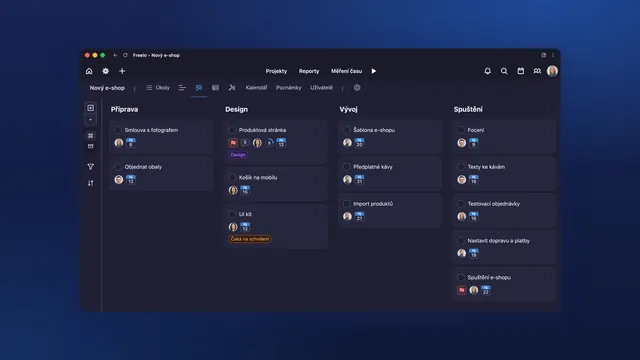Open project settings gear beside Uživatelé
The width and height of the screenshot is (640, 360).
point(357,88)
